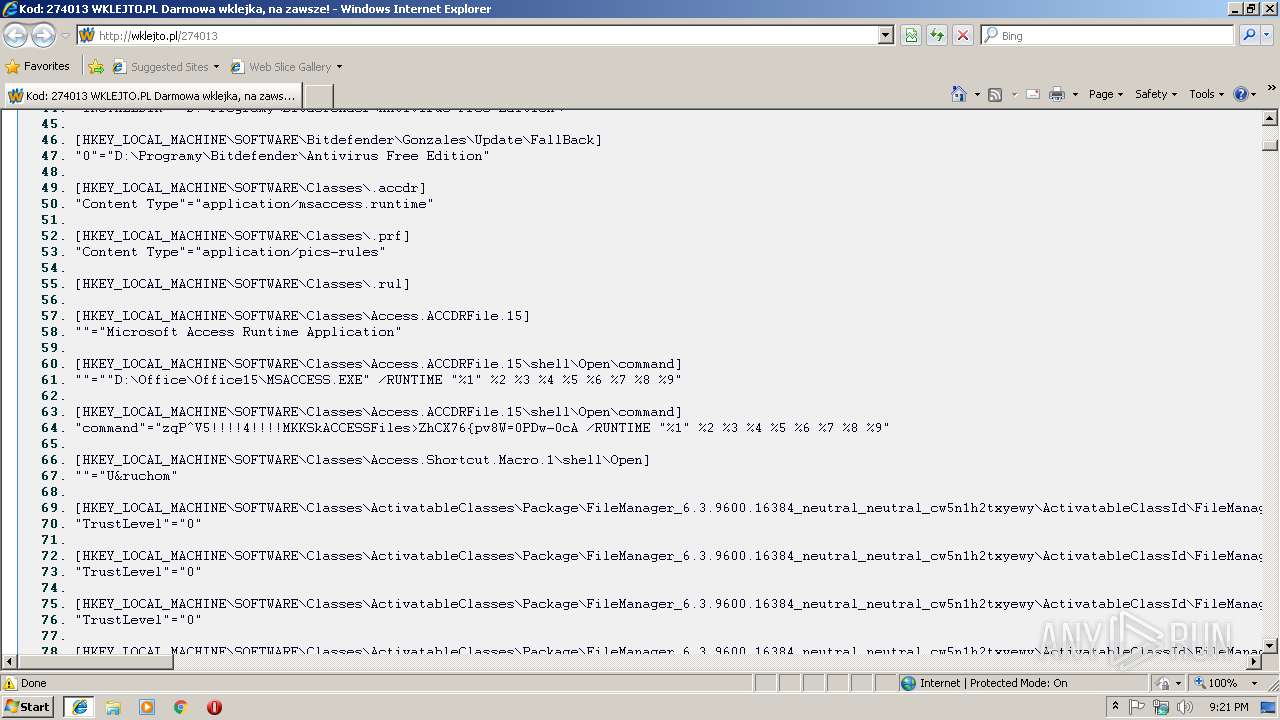Go forward with the Forward arrow button
This screenshot has width=1280, height=720.
click(x=43, y=36)
